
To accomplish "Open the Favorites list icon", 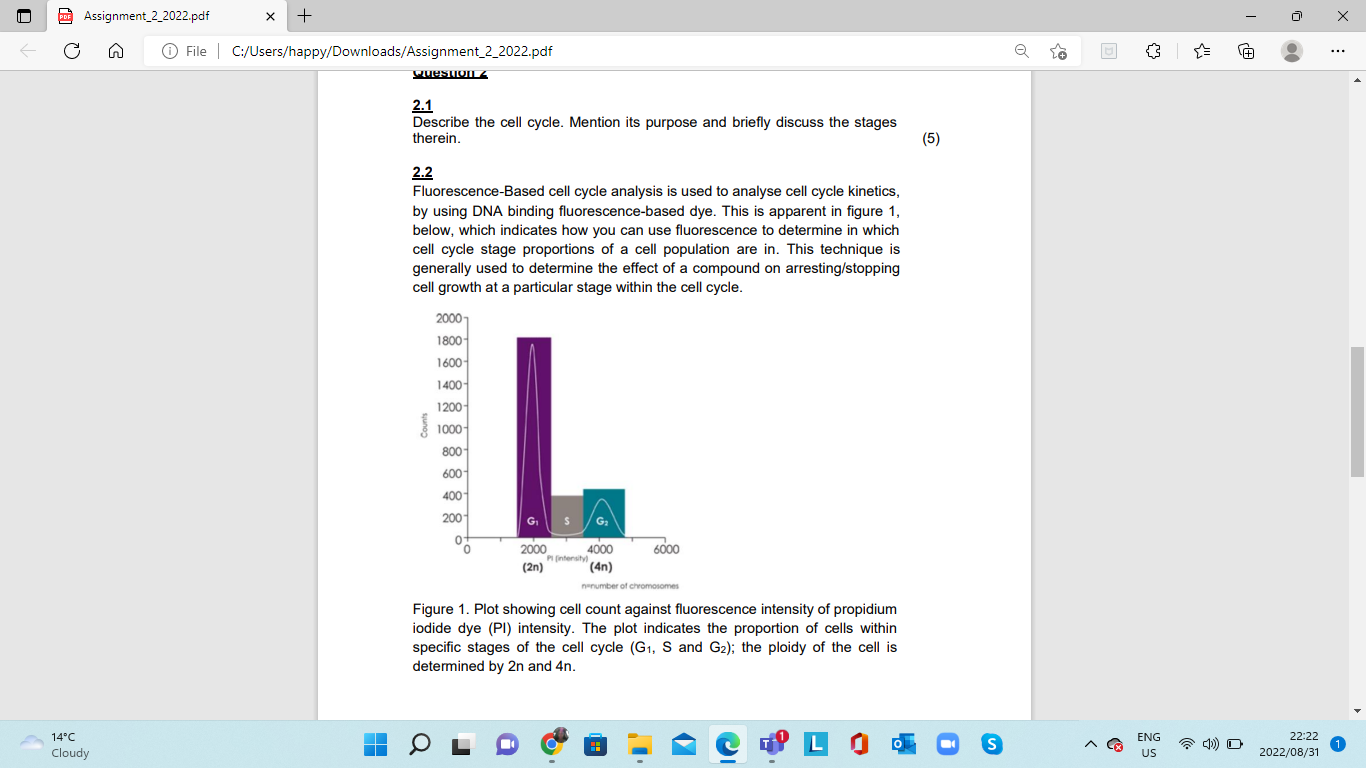I will click(1201, 51).
